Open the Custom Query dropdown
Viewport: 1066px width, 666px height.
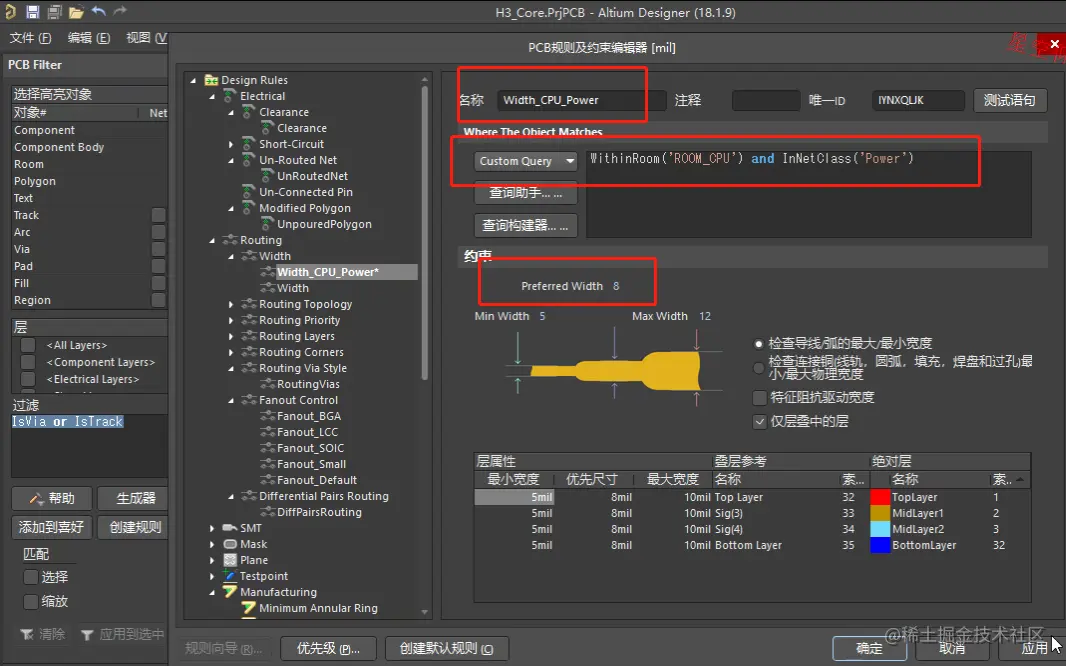click(x=526, y=161)
